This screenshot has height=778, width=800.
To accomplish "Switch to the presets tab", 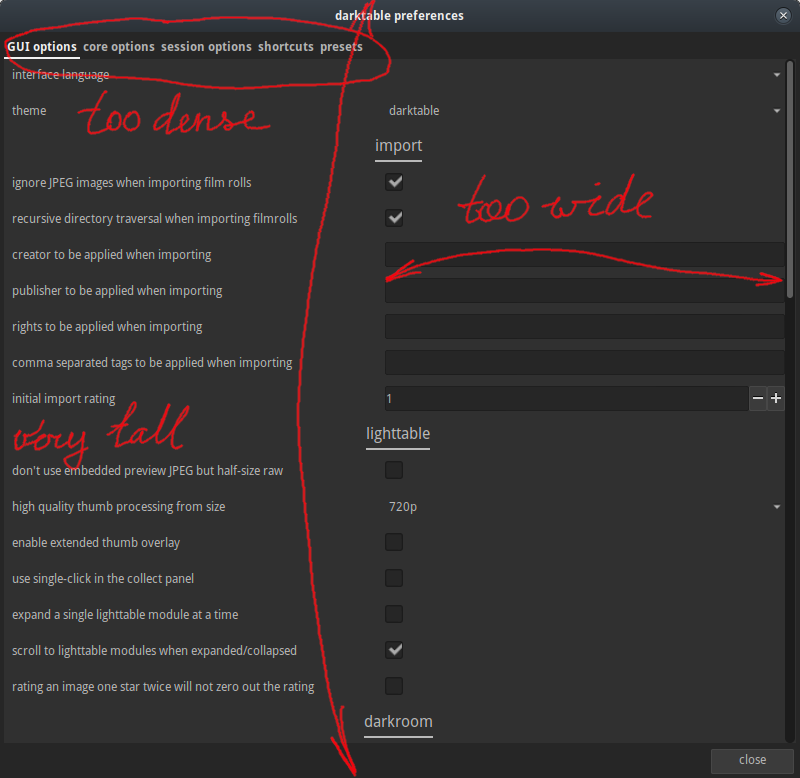I will pos(341,46).
